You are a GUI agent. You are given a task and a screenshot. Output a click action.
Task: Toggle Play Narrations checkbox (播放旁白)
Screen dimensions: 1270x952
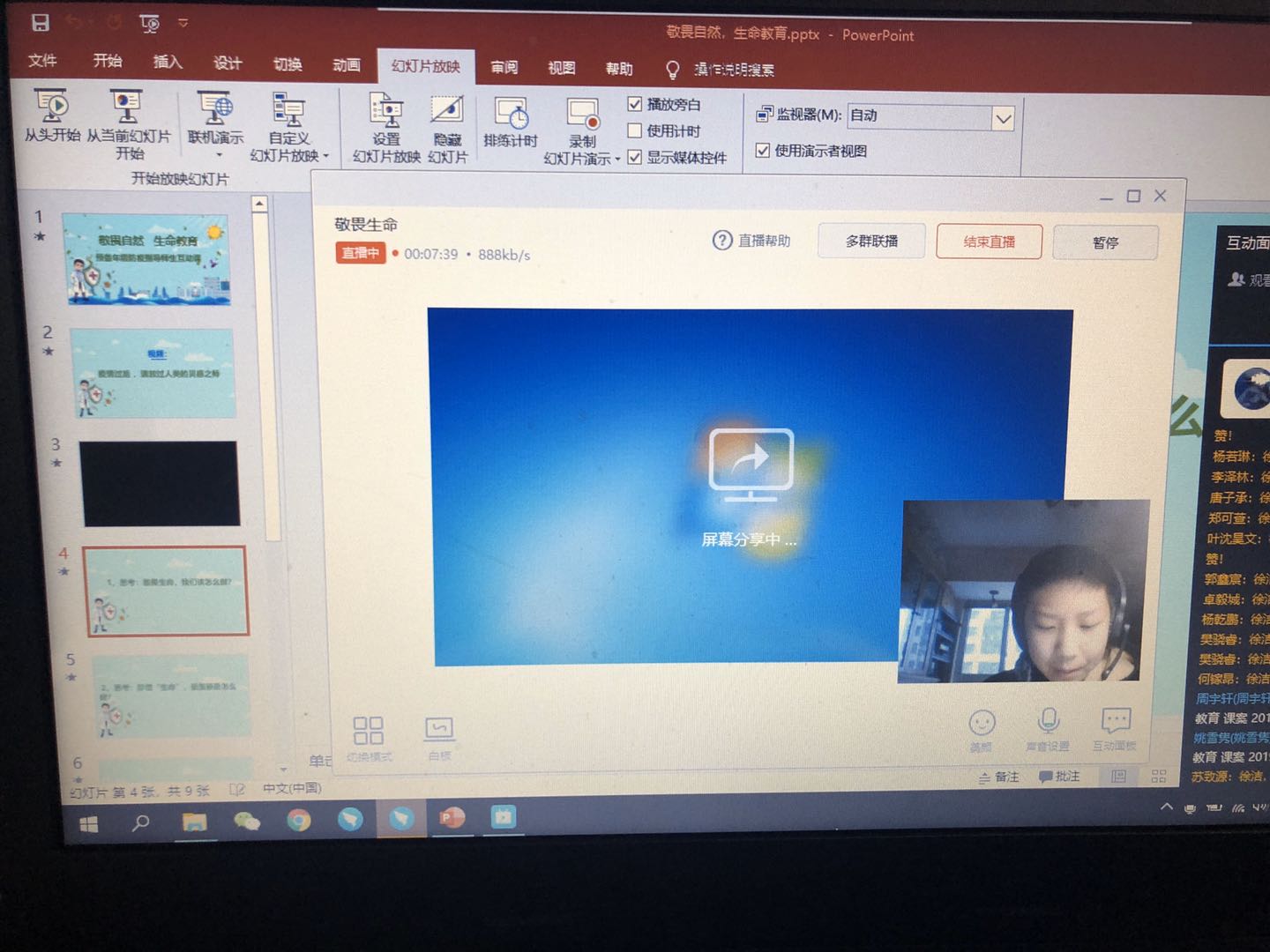click(x=634, y=104)
